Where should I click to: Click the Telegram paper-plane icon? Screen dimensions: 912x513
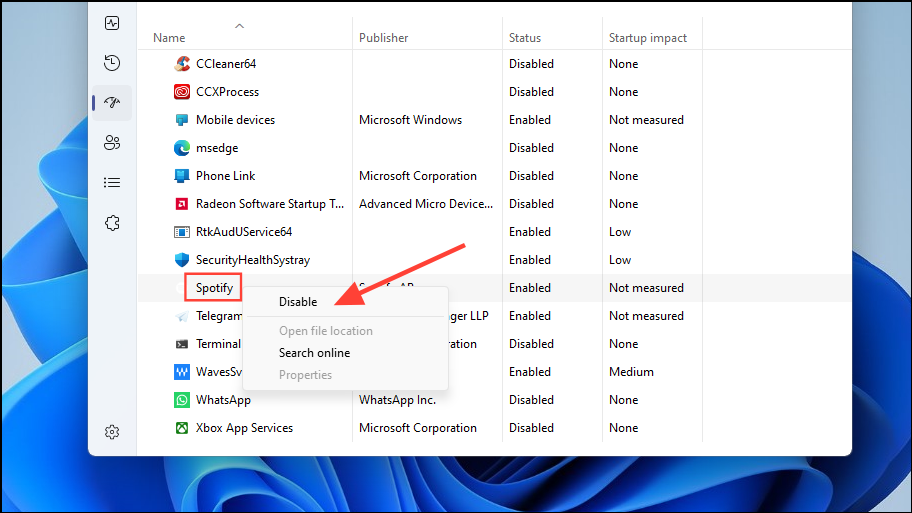(182, 316)
